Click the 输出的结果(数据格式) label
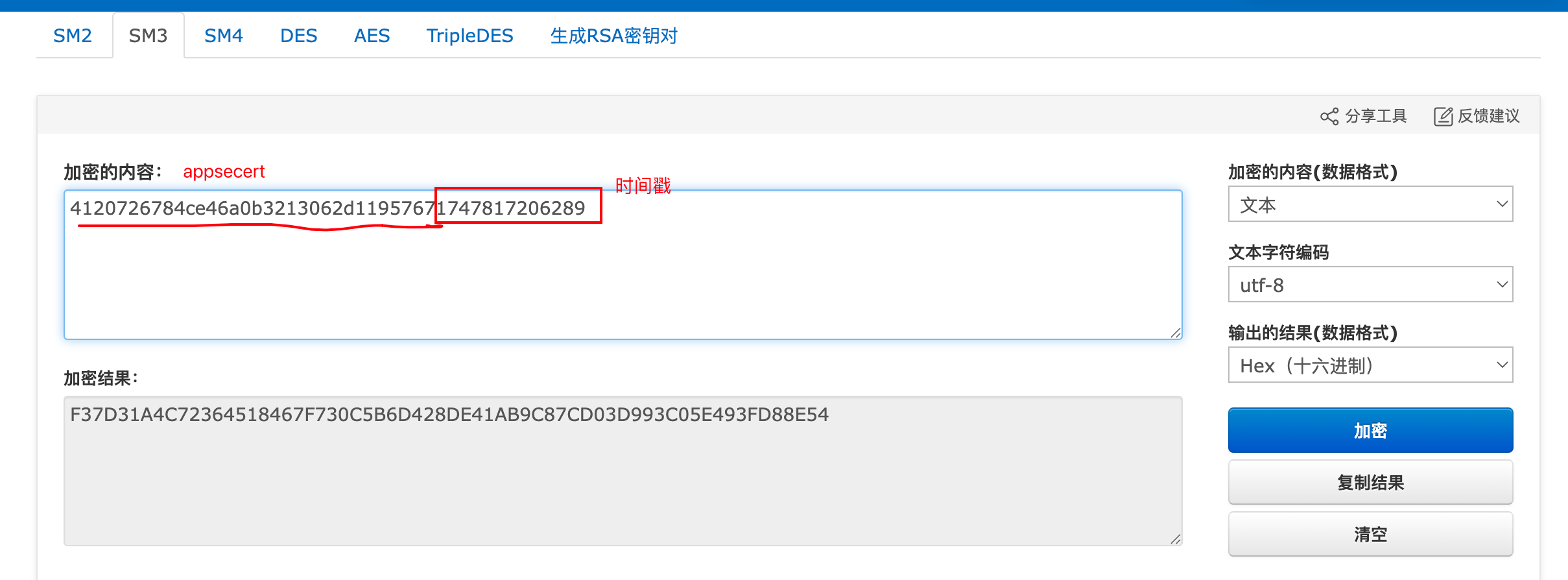This screenshot has width=1568, height=580. (1313, 333)
